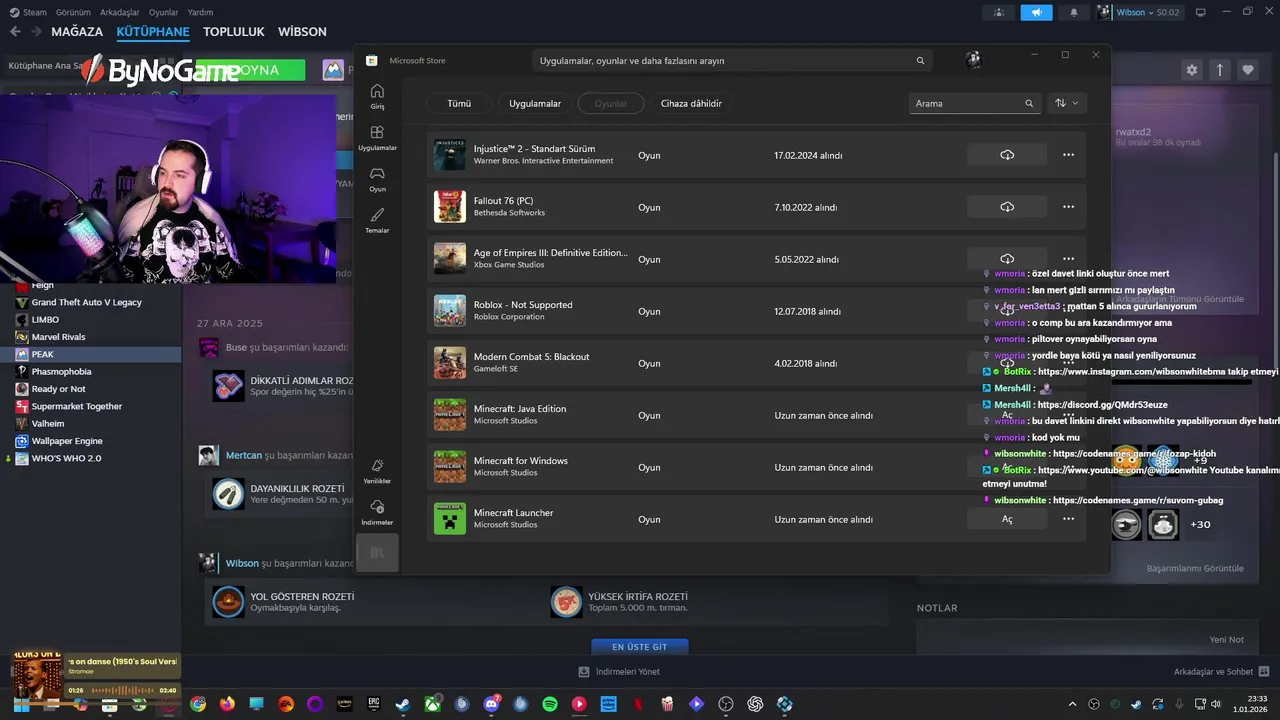
Task: Open Uygulamalar section in Store sidebar
Action: click(x=377, y=138)
